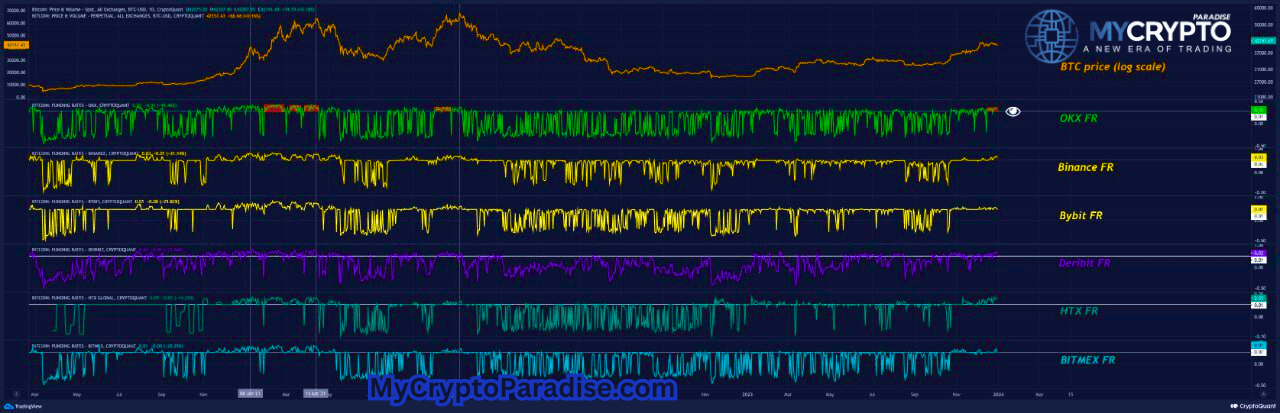Select the 'Bybit FR' label
This screenshot has width=1280, height=413.
tap(1079, 215)
